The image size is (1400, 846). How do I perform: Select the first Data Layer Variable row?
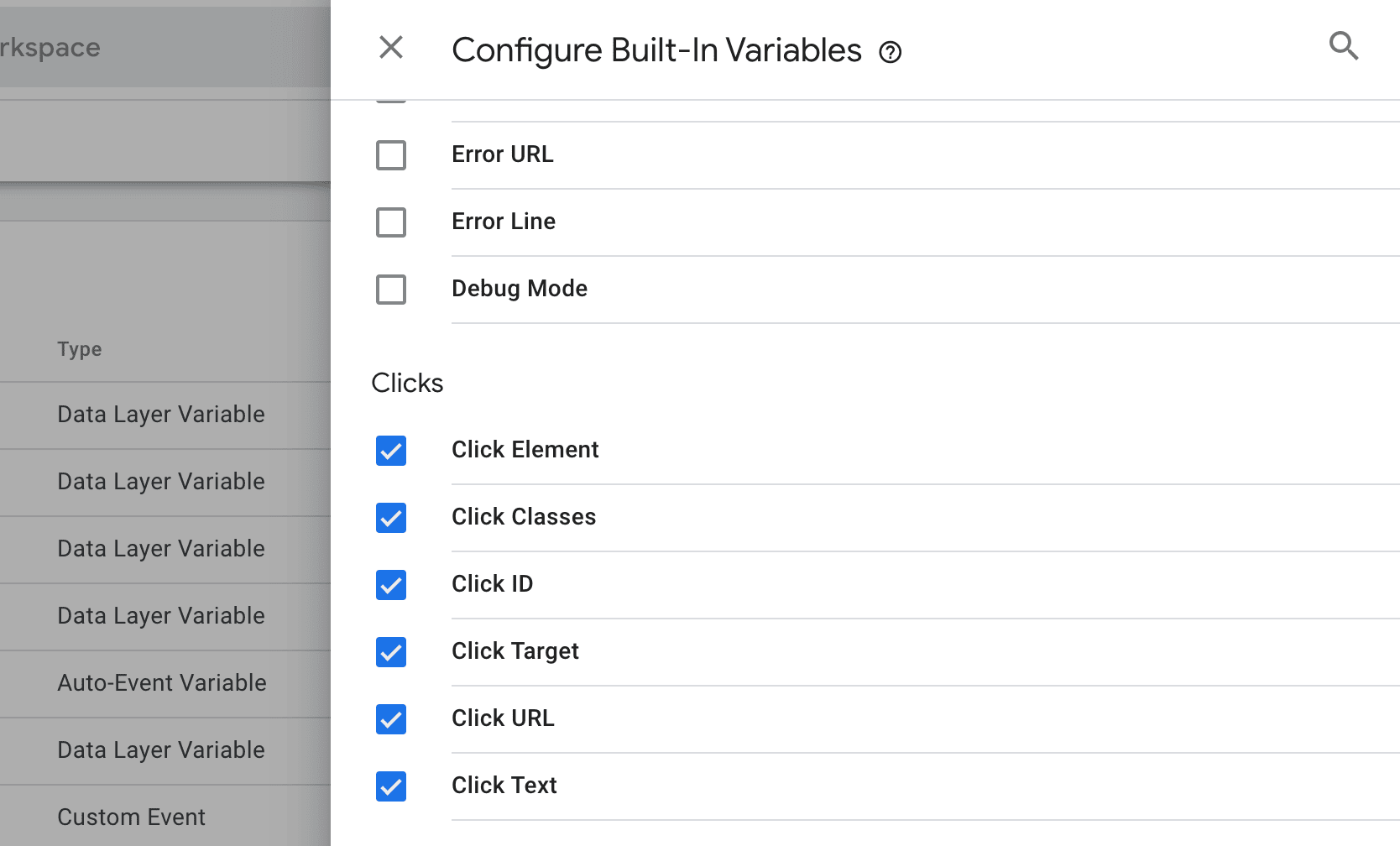click(160, 415)
